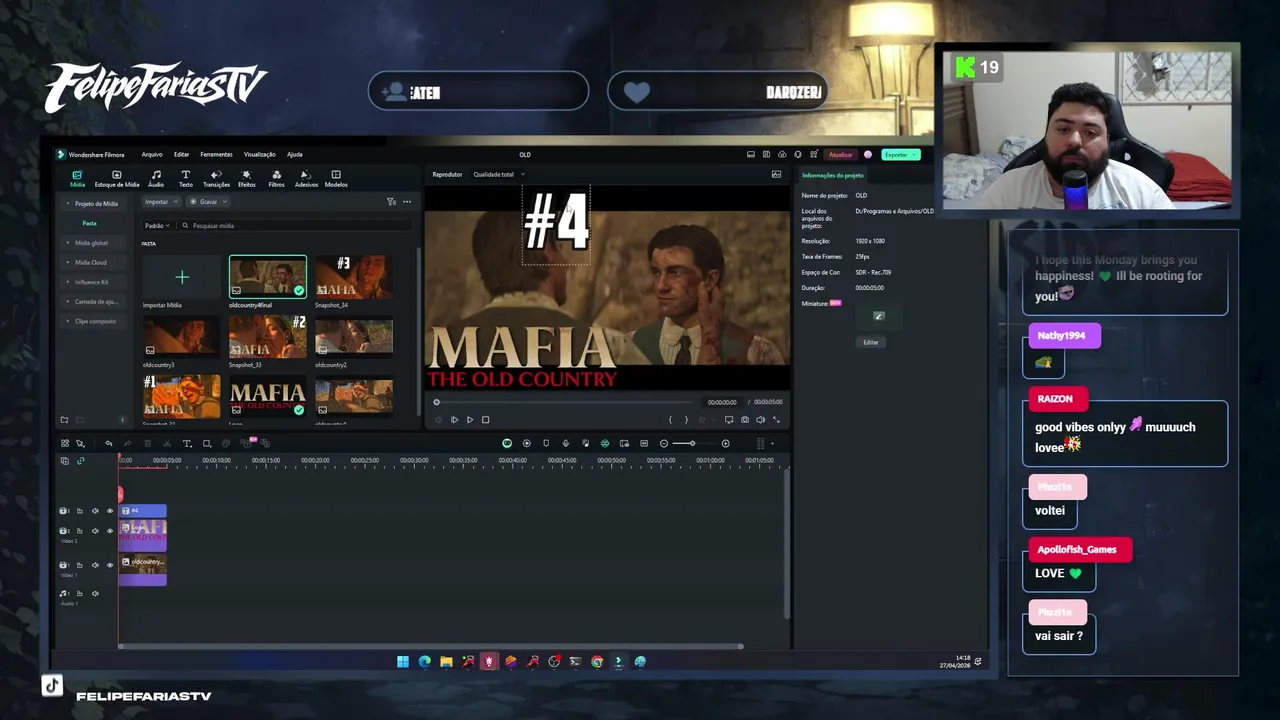Image resolution: width=1280 pixels, height=720 pixels.
Task: Open the Visualização menu
Action: tap(259, 154)
